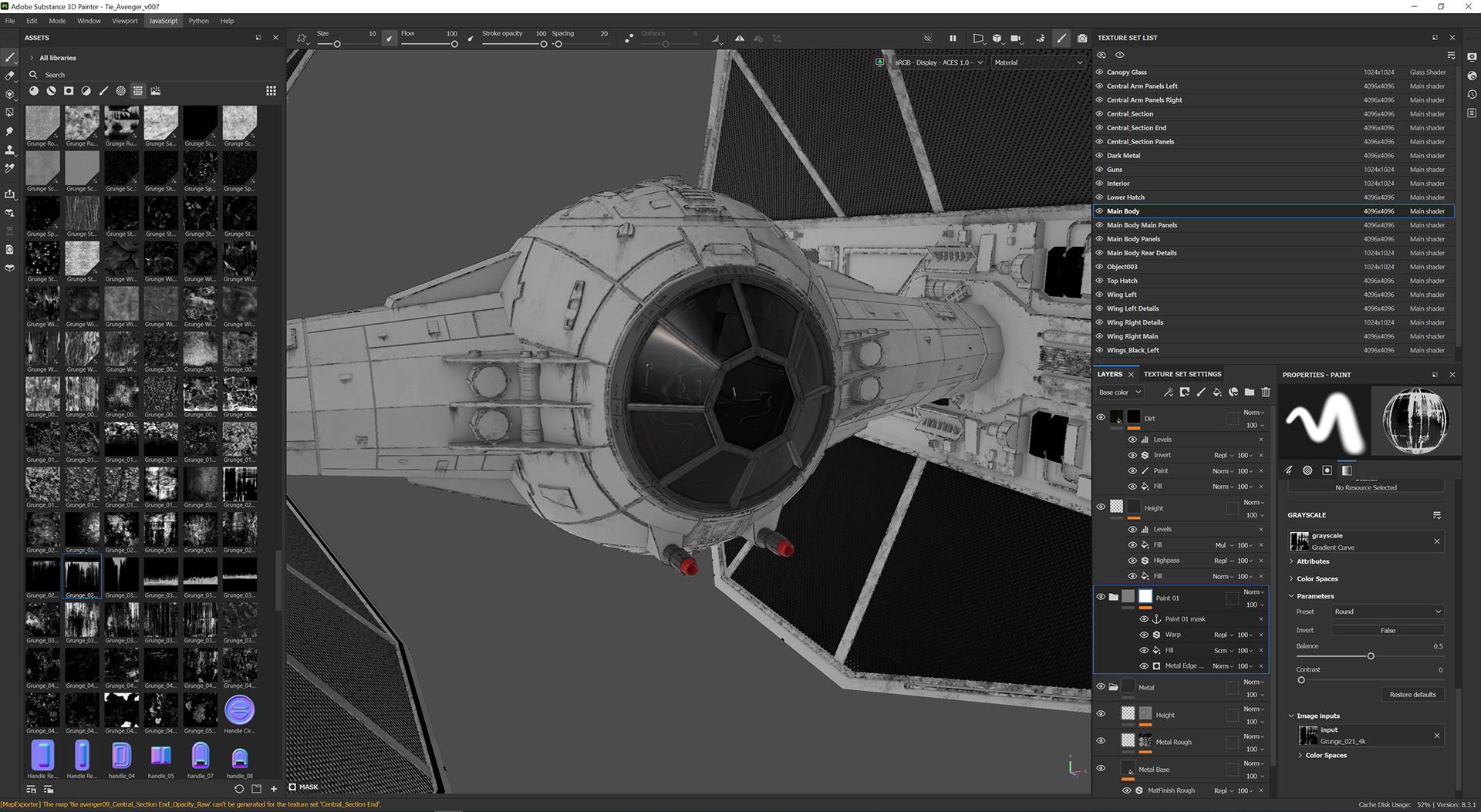Select the Paint brush tool in left toolbar
The width and height of the screenshot is (1481, 812).
click(10, 58)
